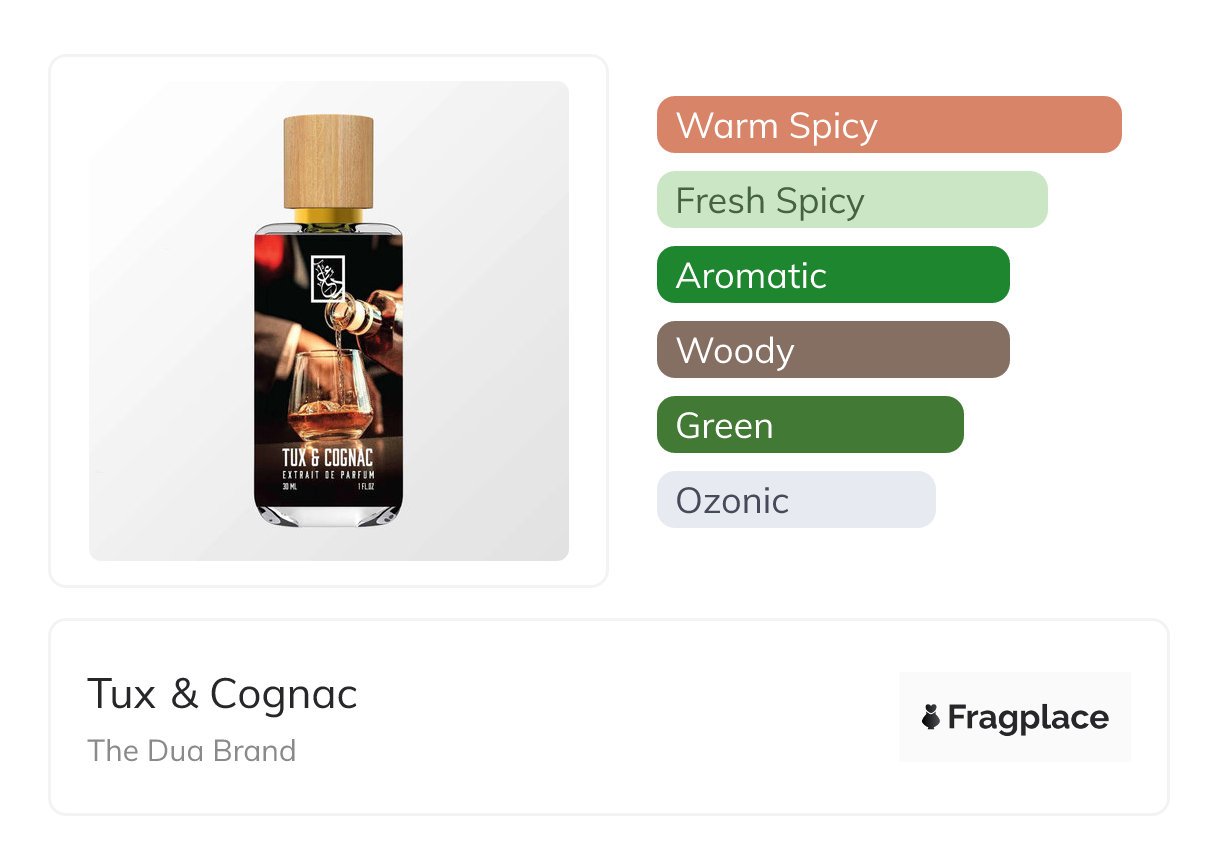
Task: Click the 1 FL.OZ marking on the bottle
Action: click(x=367, y=487)
